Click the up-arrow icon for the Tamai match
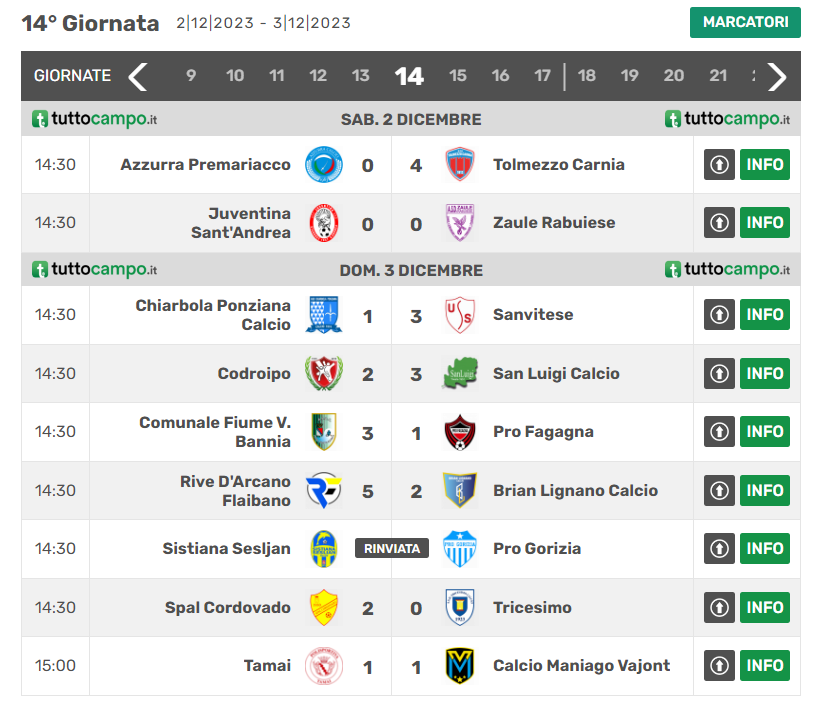The width and height of the screenshot is (817, 701). pyautogui.click(x=719, y=666)
